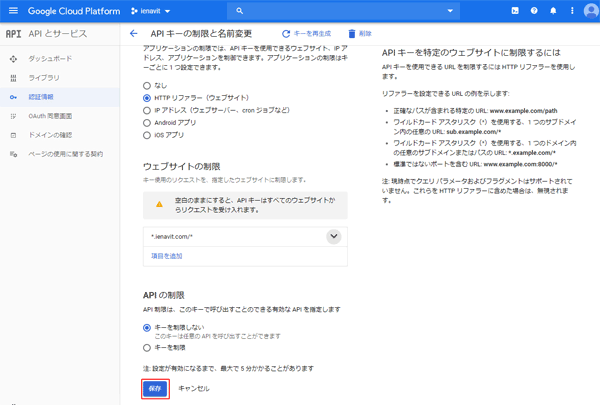Activate Cloud Shell icon

(x=515, y=11)
